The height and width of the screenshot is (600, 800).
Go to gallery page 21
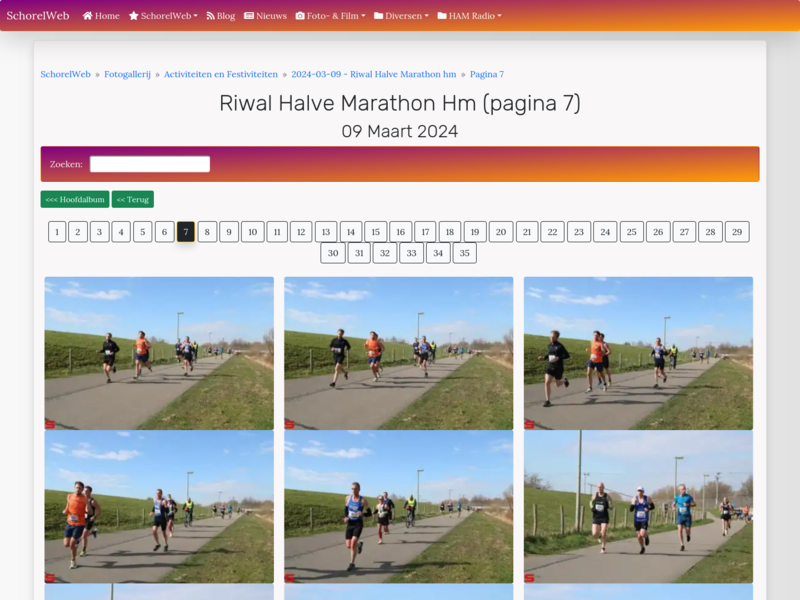coord(527,232)
